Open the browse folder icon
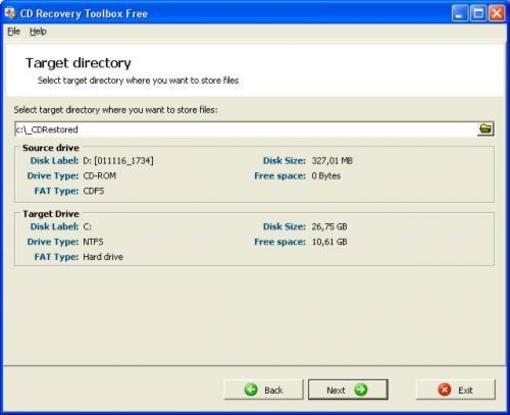 click(x=485, y=129)
